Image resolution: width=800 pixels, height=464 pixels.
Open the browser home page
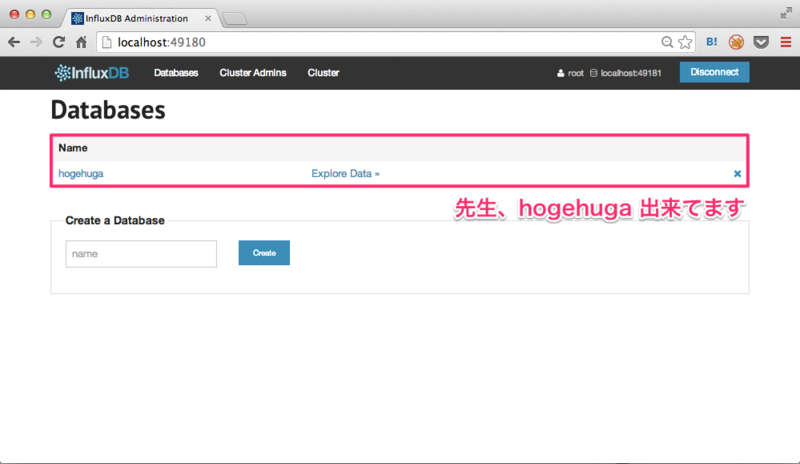[x=81, y=42]
